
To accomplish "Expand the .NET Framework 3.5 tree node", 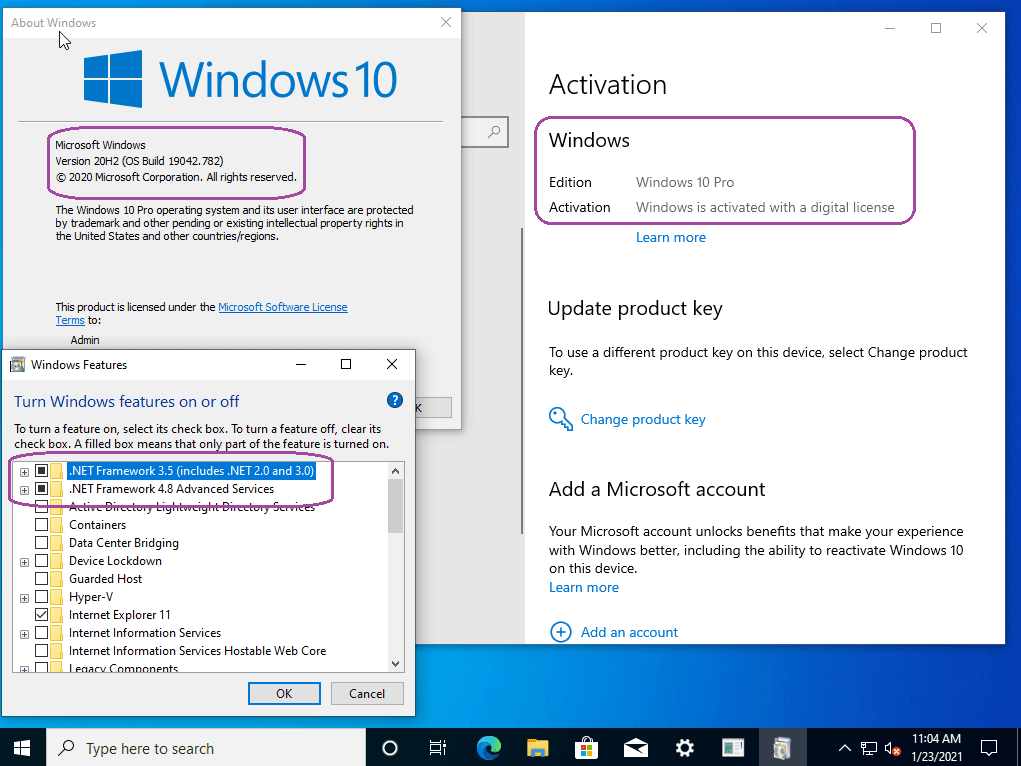I will [x=24, y=472].
